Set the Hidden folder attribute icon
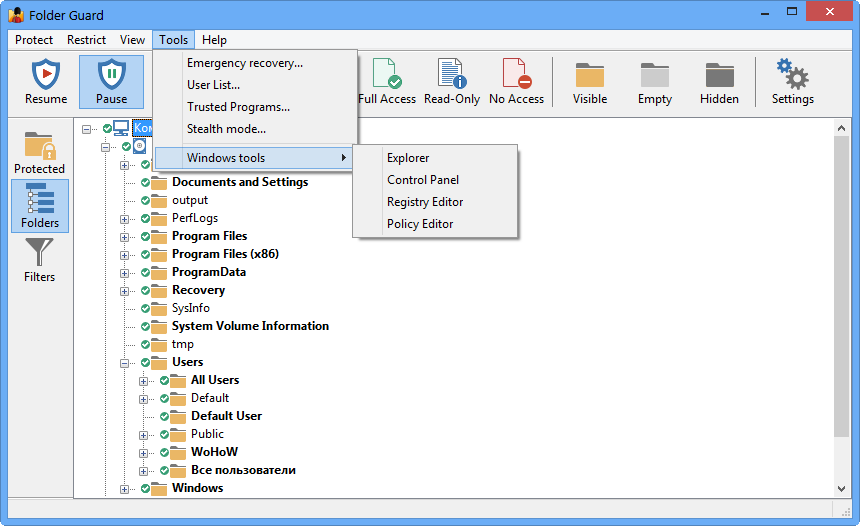Viewport: 860px width, 526px height. tap(720, 75)
